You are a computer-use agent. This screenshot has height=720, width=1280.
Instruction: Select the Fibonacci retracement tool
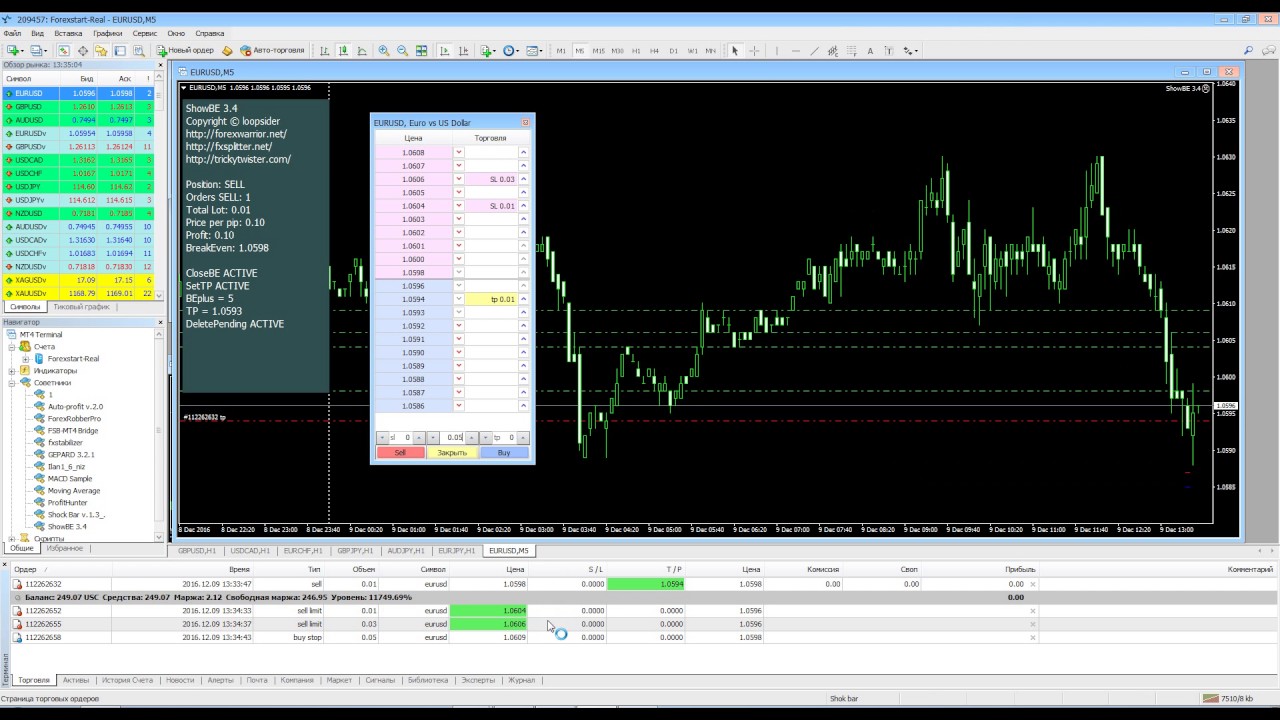pyautogui.click(x=851, y=50)
